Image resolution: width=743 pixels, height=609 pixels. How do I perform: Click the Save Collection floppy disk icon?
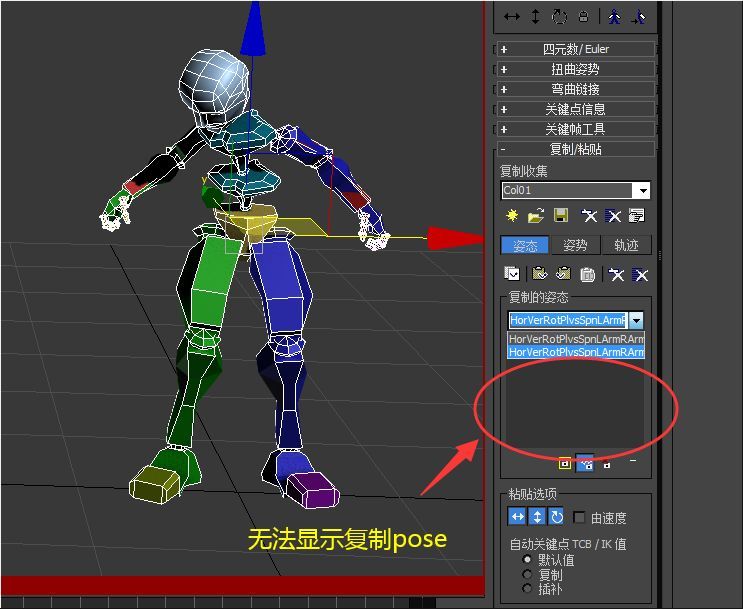coord(561,216)
